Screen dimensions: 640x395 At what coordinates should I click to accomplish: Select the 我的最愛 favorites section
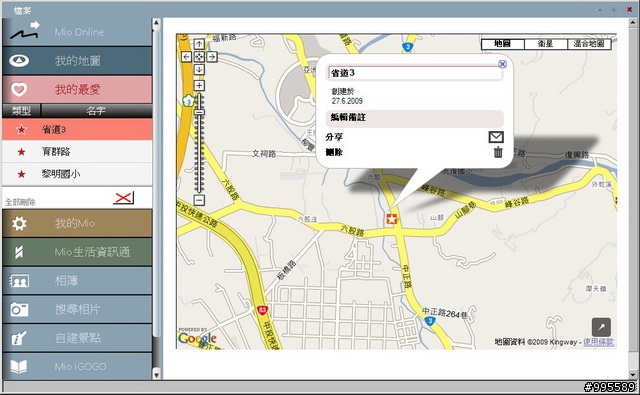click(77, 89)
